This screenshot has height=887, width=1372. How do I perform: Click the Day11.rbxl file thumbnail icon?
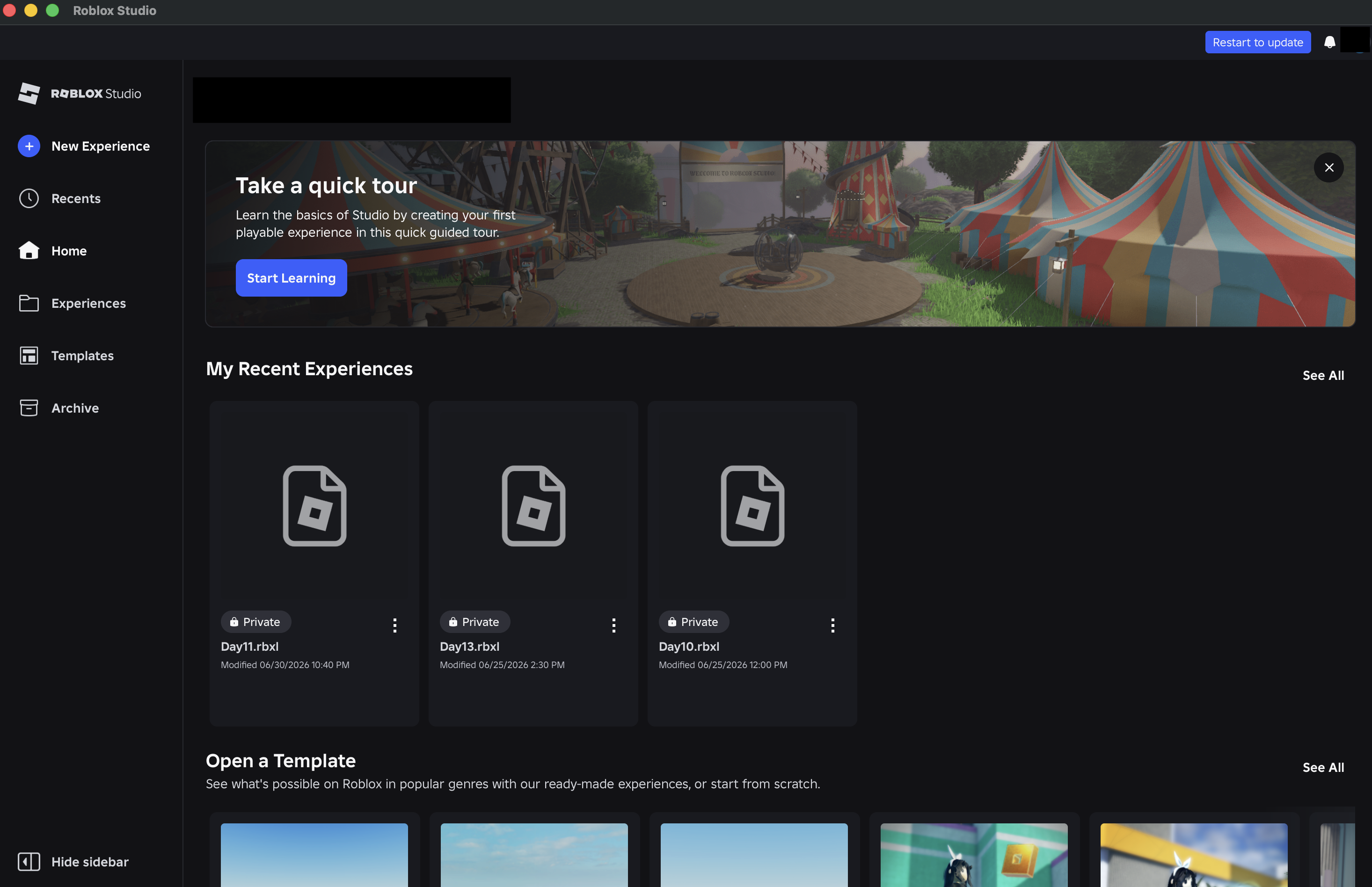(x=314, y=506)
